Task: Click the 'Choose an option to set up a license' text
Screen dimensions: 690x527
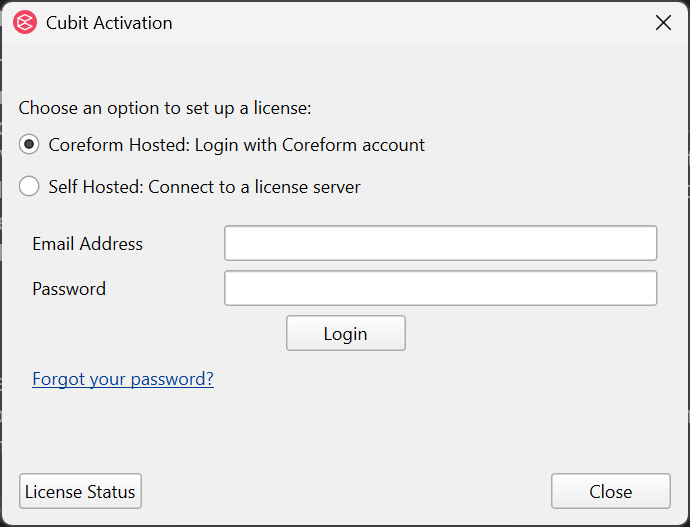Action: tap(165, 108)
